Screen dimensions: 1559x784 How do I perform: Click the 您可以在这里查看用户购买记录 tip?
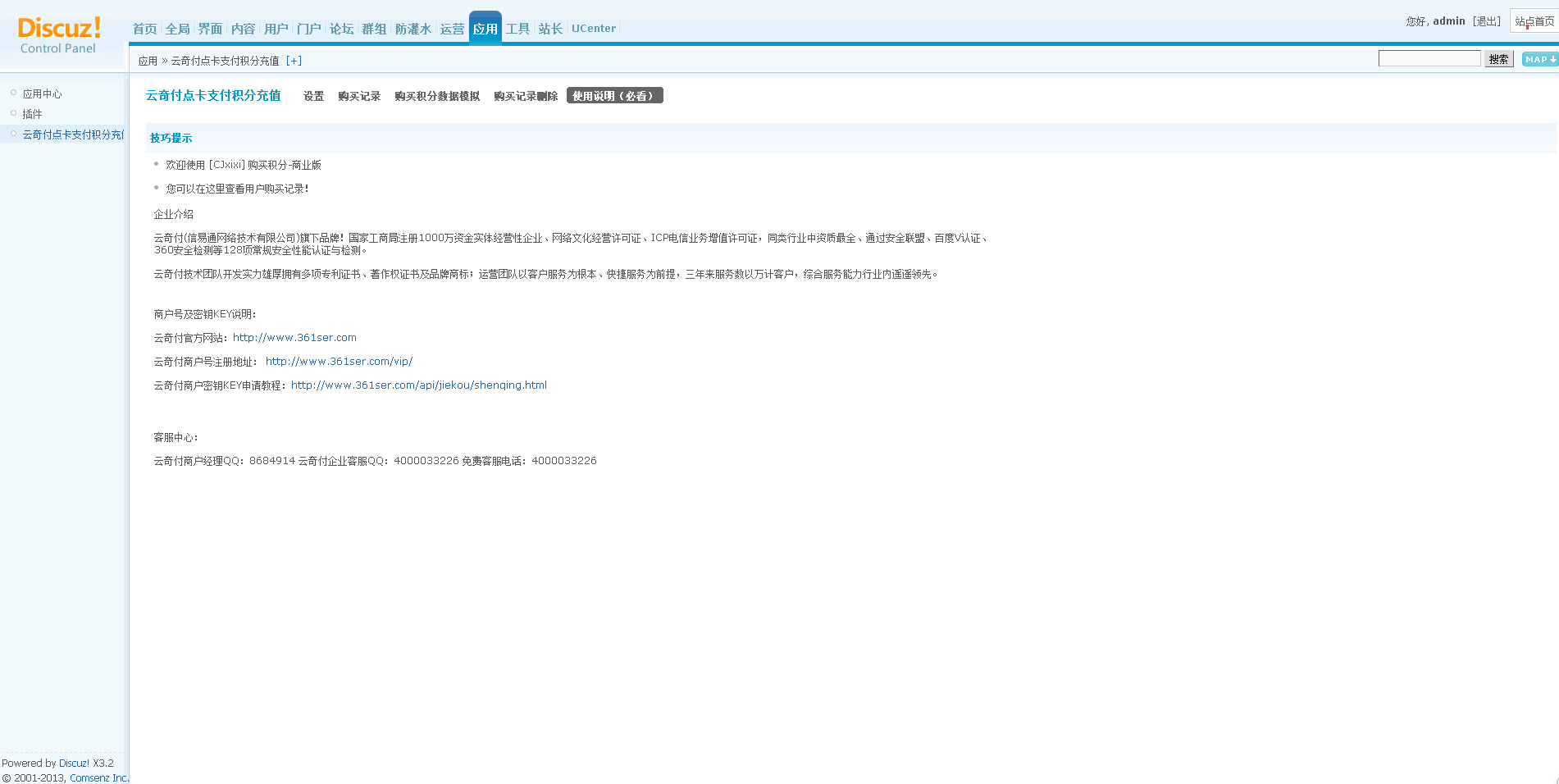[x=238, y=189]
